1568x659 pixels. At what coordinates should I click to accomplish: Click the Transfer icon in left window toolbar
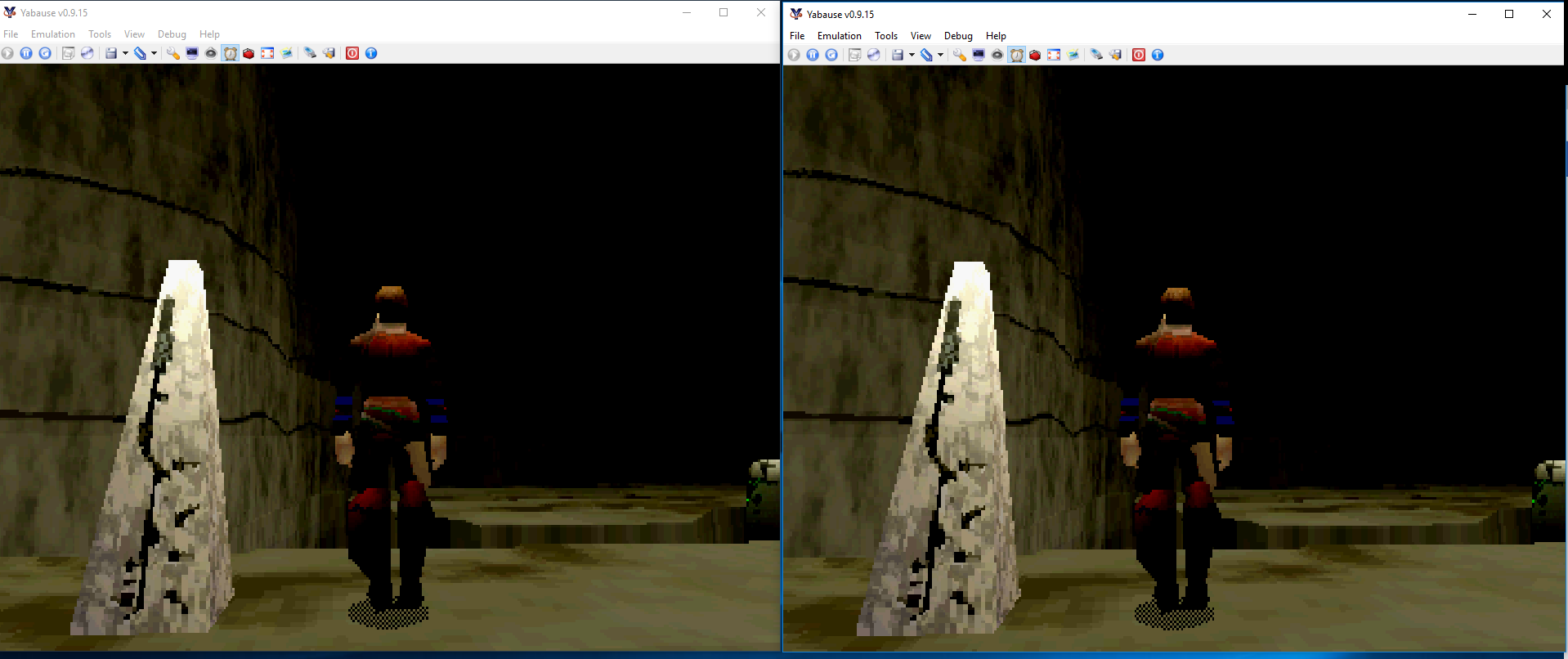point(69,53)
